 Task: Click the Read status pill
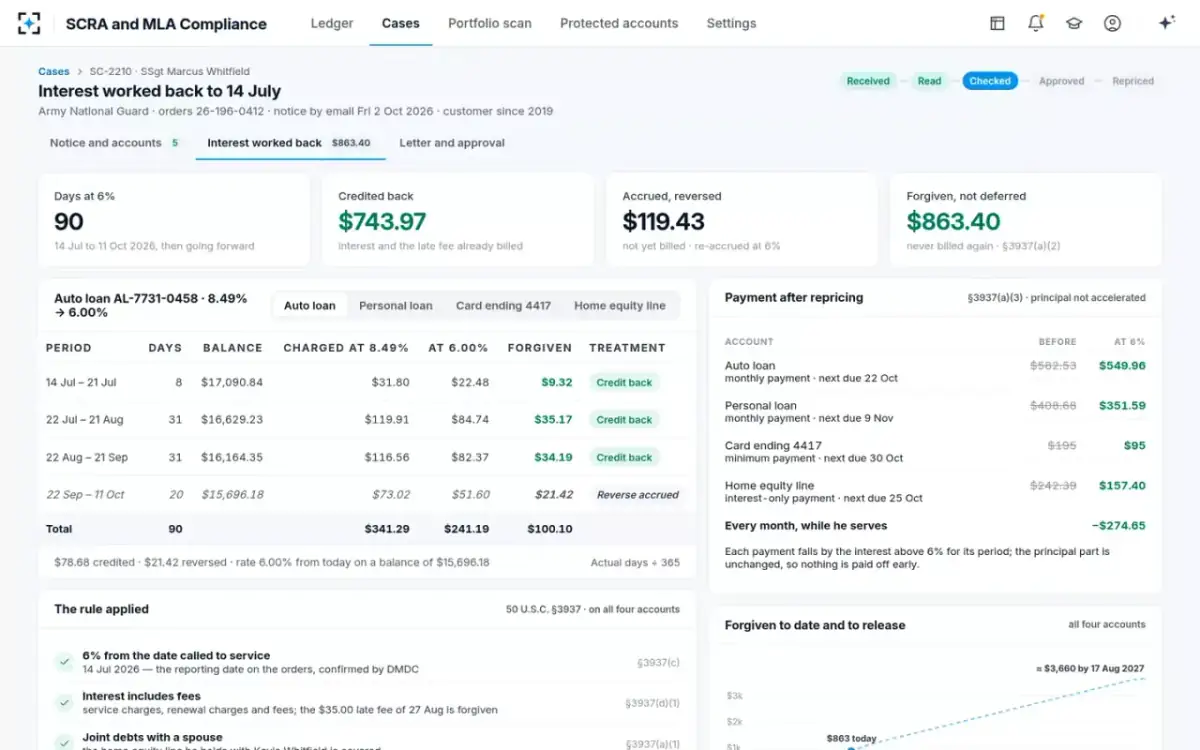pyautogui.click(x=930, y=81)
